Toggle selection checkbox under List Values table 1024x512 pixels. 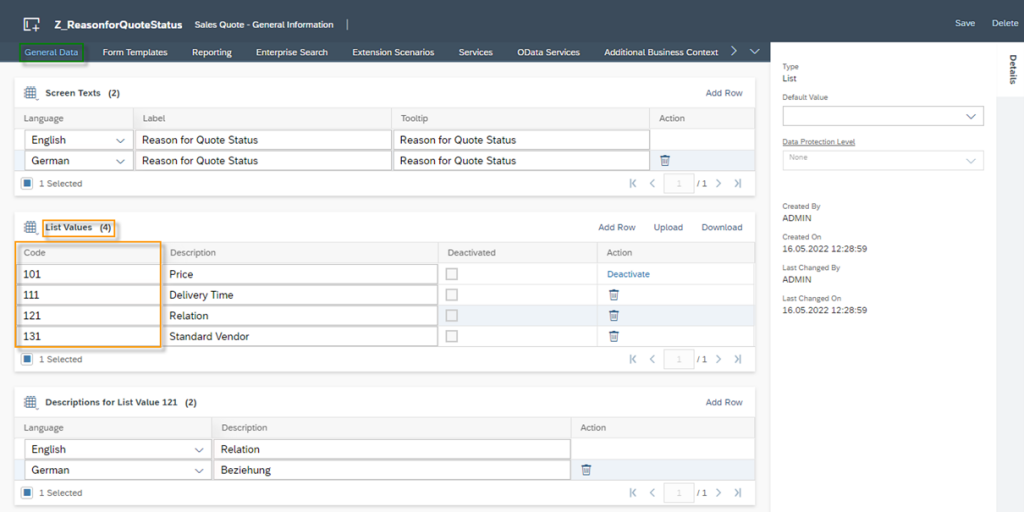click(27, 359)
